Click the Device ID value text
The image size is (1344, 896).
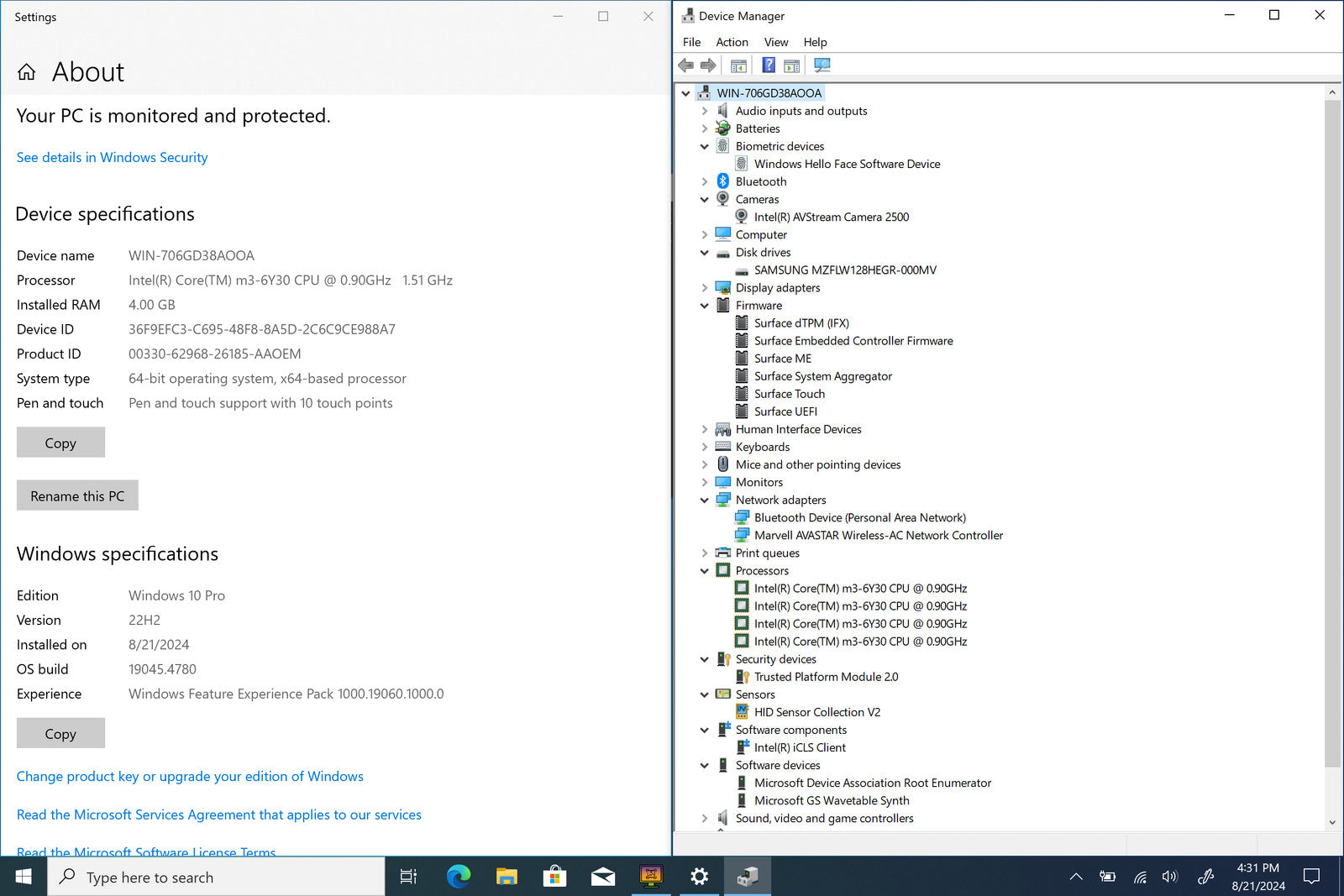point(262,330)
